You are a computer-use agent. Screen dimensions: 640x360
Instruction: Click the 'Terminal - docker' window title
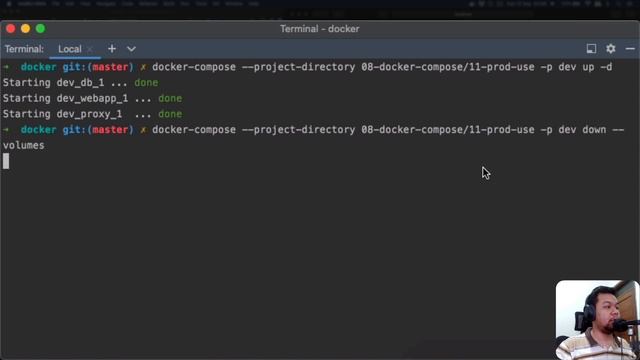[x=320, y=29]
